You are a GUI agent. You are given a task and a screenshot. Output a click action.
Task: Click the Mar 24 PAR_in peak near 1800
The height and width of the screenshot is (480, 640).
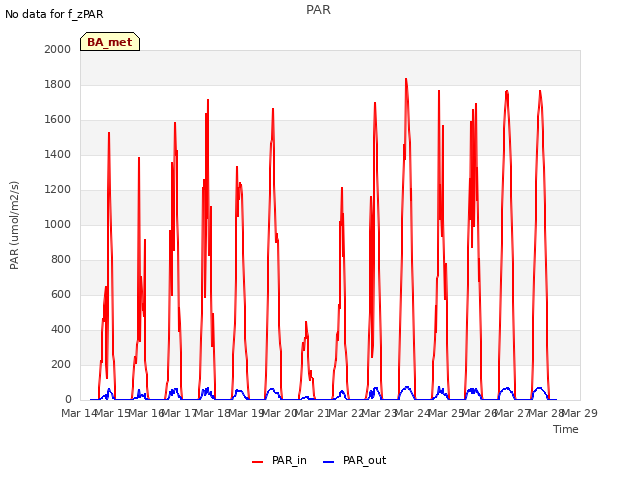click(x=406, y=79)
